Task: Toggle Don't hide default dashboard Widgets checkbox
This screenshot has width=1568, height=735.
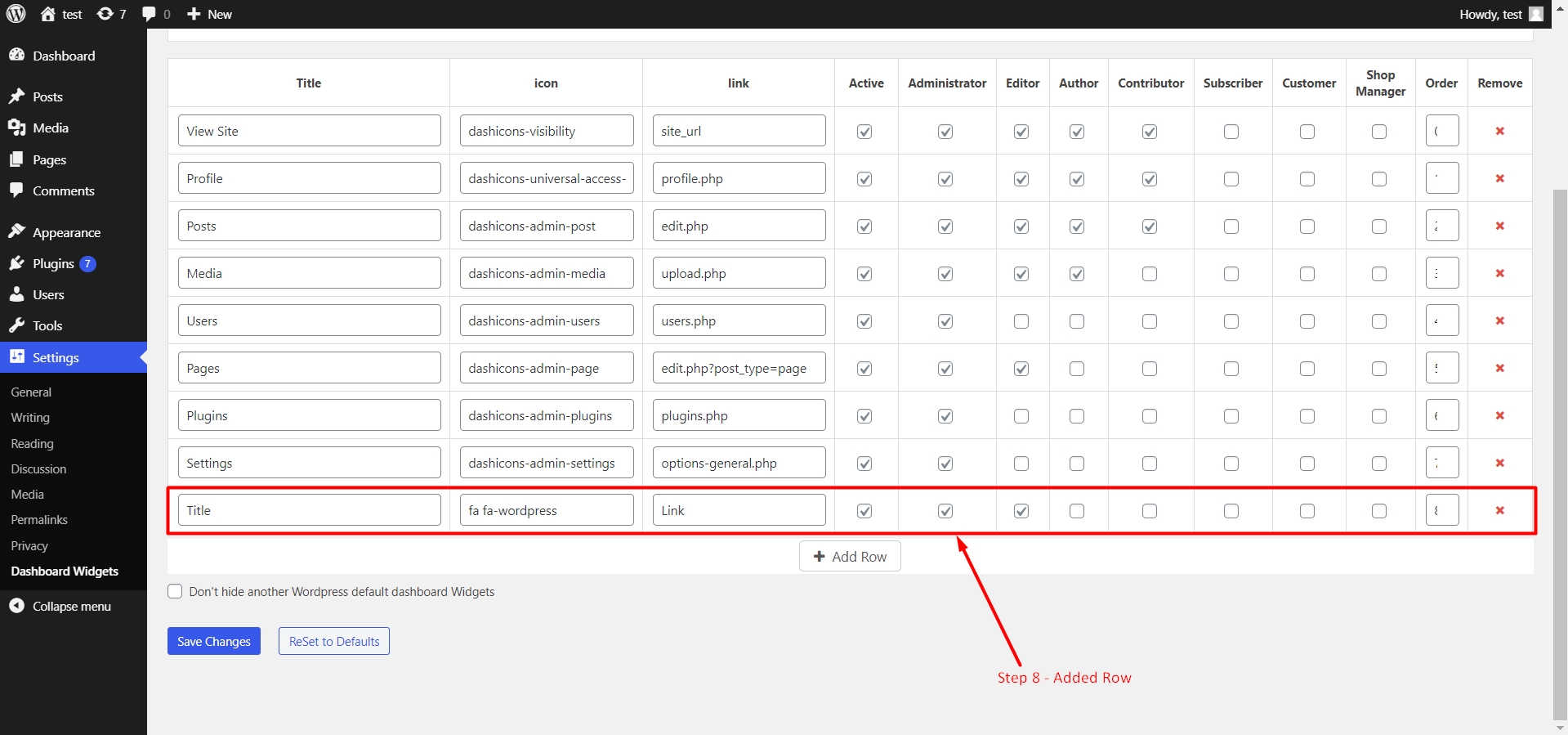Action: coord(175,591)
